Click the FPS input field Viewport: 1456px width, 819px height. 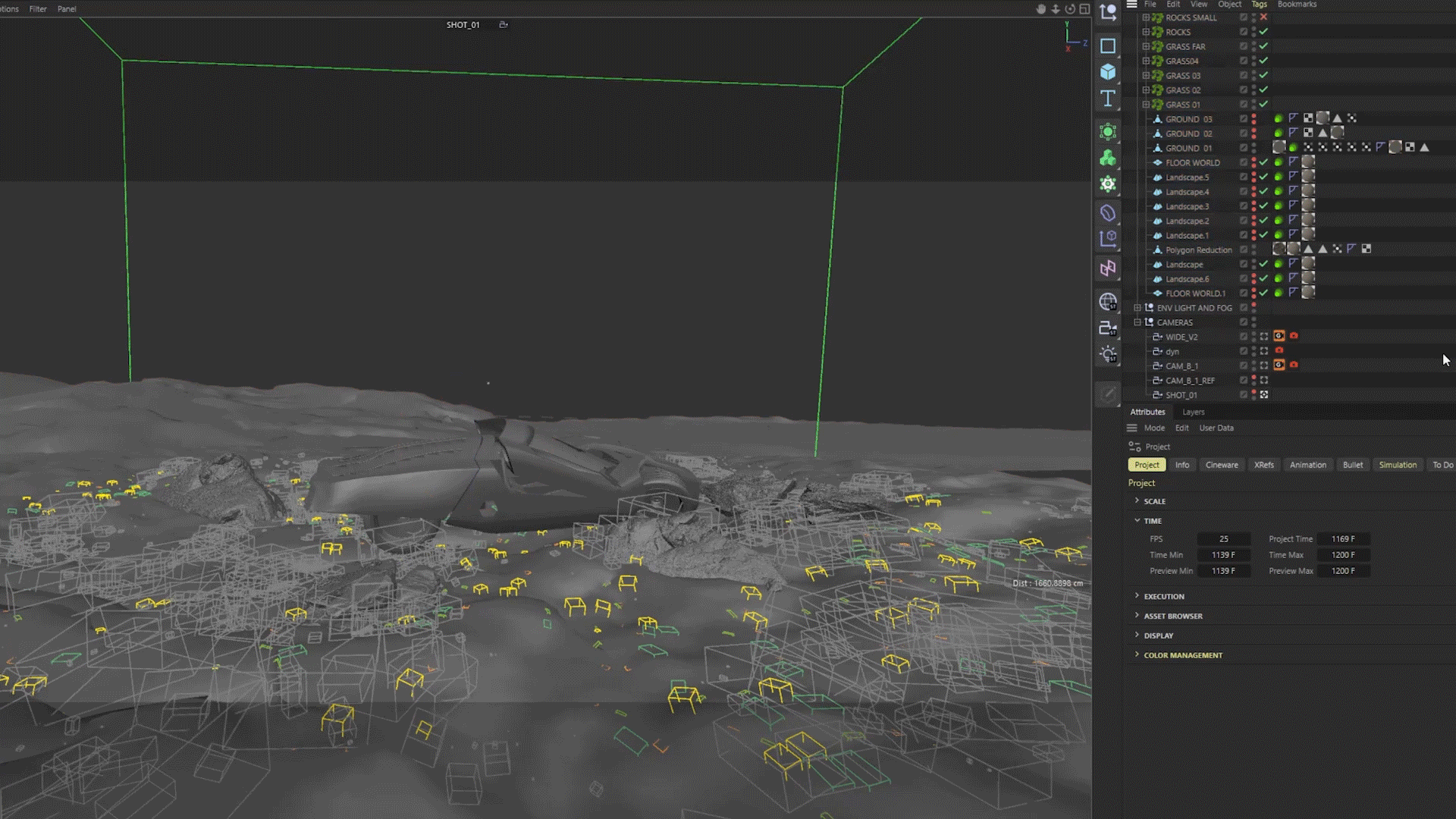coord(1223,539)
